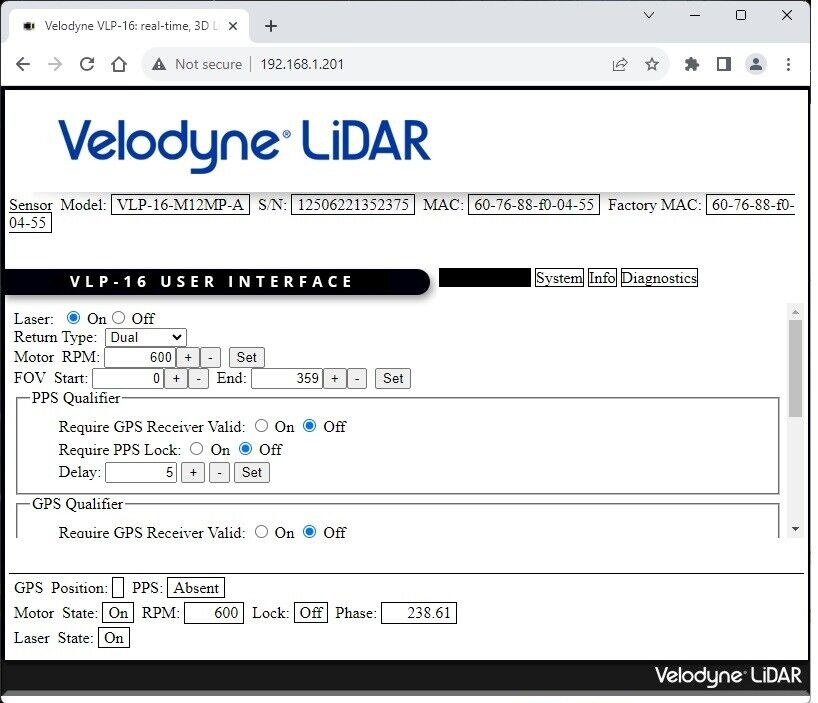Image resolution: width=818 pixels, height=703 pixels.
Task: Open the browser home page
Action: point(119,64)
